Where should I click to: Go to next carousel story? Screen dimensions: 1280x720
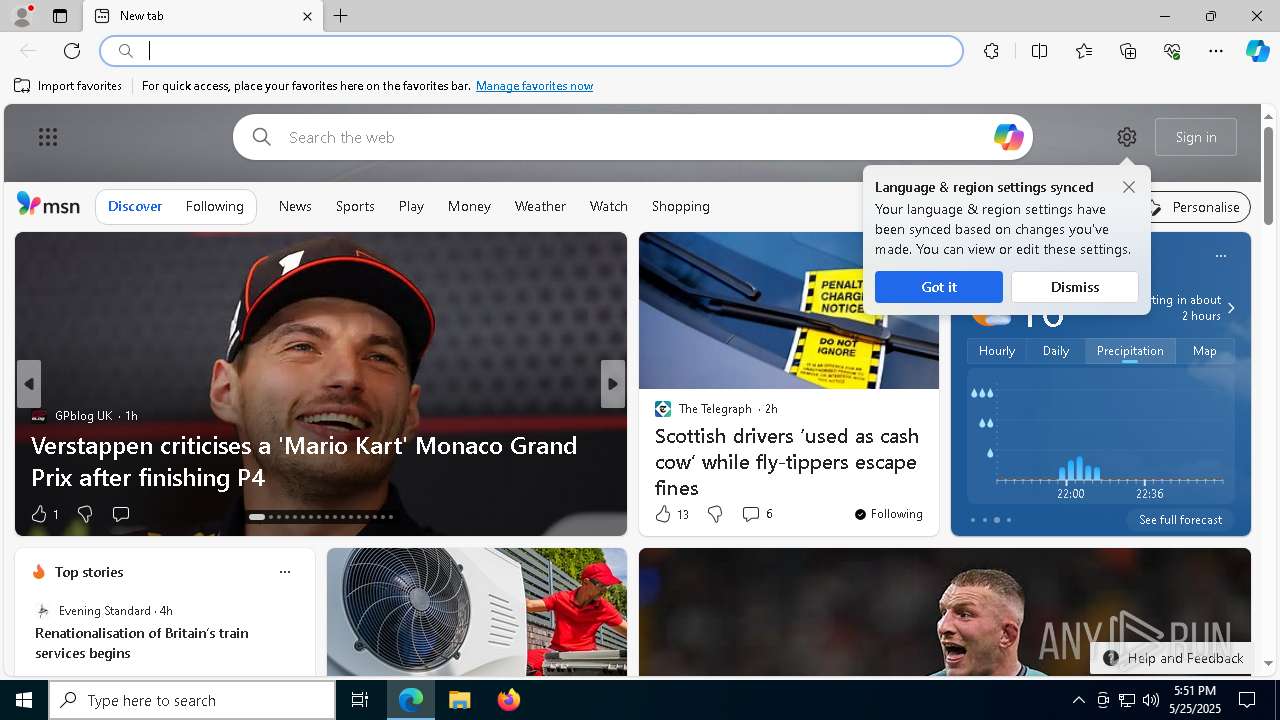coord(613,384)
